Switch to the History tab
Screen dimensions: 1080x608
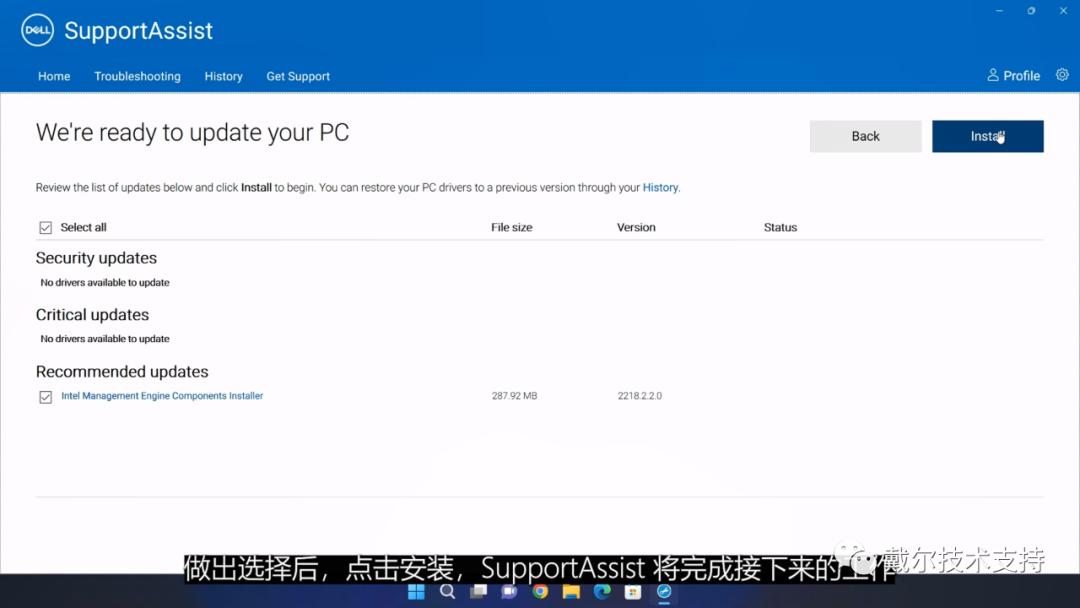tap(223, 76)
